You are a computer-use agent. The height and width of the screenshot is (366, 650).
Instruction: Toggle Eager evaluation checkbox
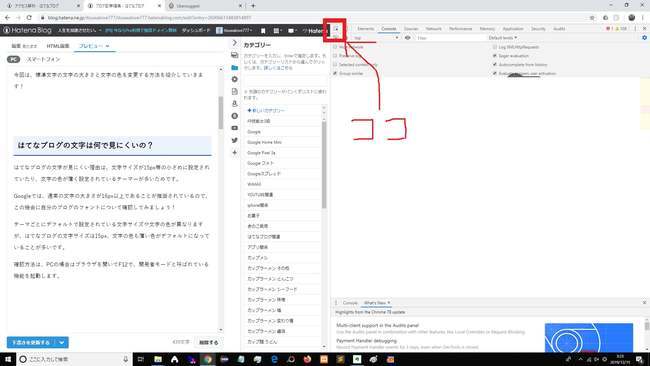pyautogui.click(x=495, y=56)
